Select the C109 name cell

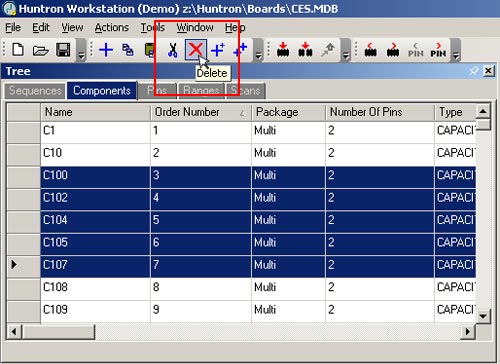point(96,311)
